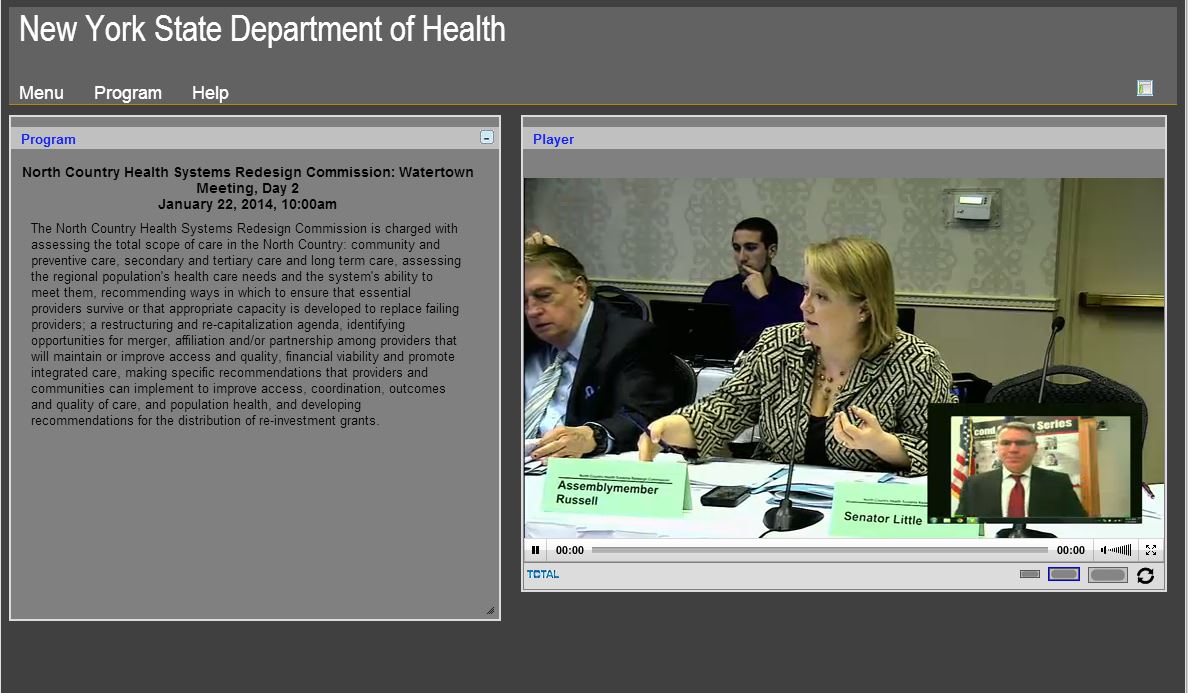Toggle the video play/pause state
The height and width of the screenshot is (693, 1188).
coord(535,549)
